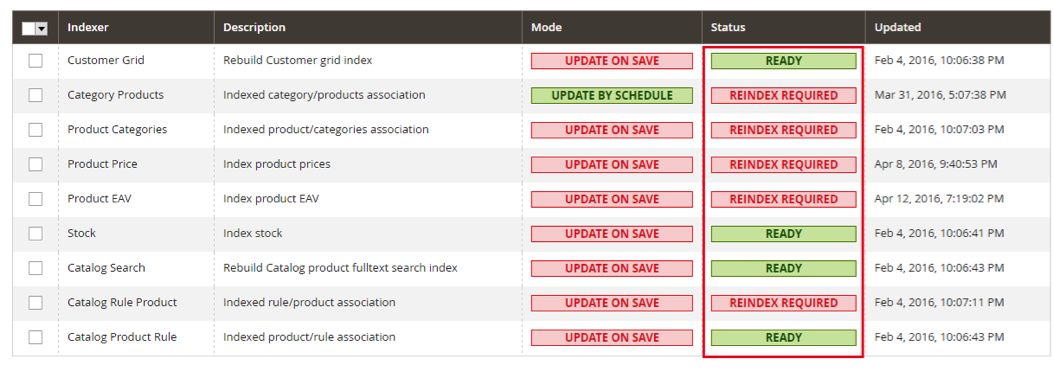Select the Product Price row checkbox
The image size is (1053, 372).
pyautogui.click(x=36, y=165)
